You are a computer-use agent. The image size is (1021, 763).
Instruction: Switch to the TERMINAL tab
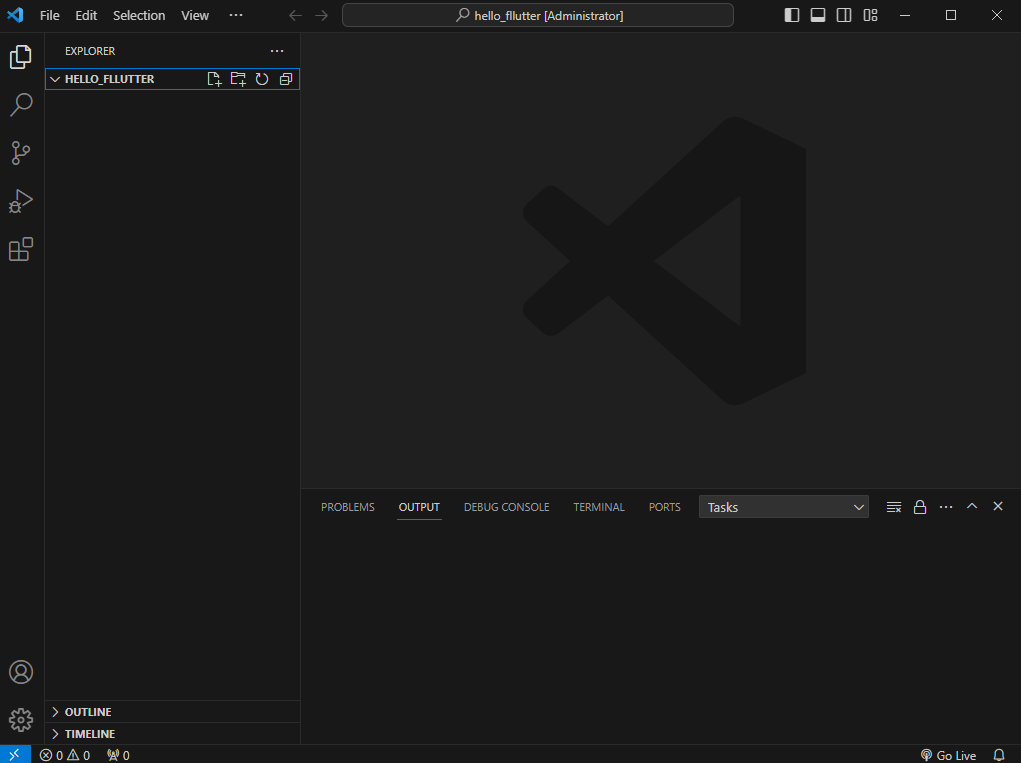599,507
